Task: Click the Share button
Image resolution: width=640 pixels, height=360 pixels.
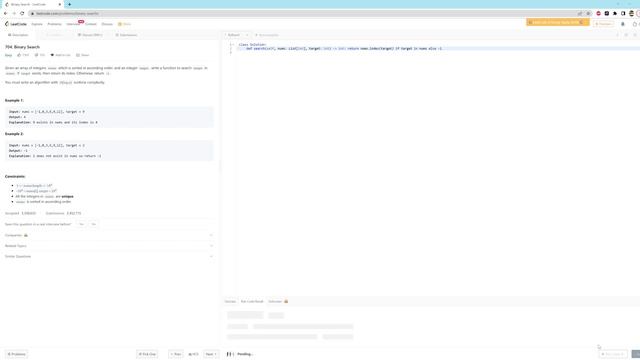Action: tap(82, 55)
